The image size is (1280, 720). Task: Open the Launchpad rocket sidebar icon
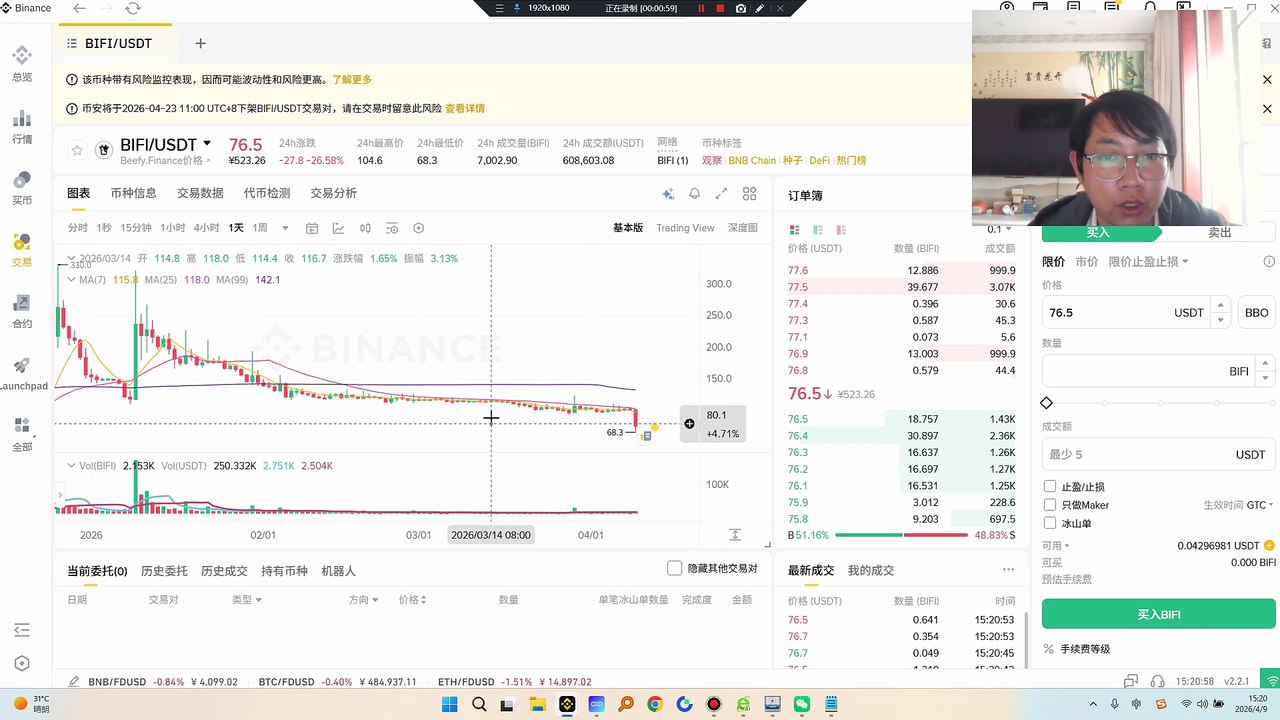coord(22,373)
